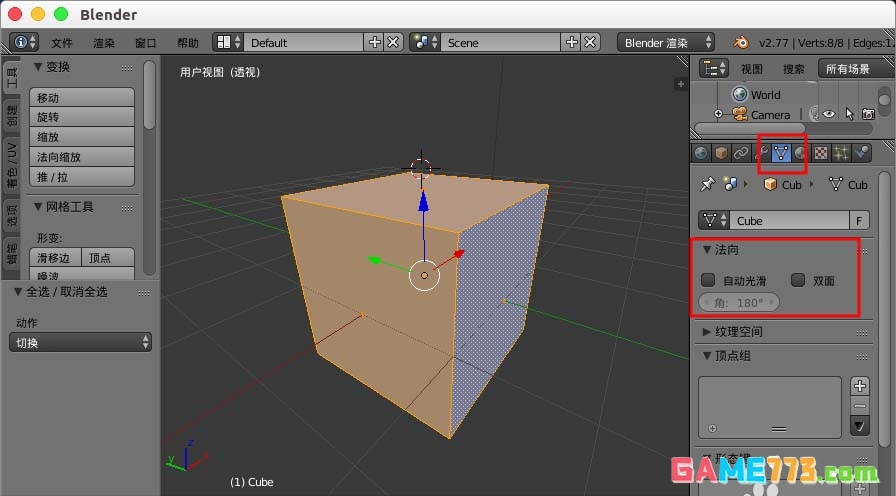The image size is (896, 496).
Task: Delete the Default screen layout with X
Action: [x=393, y=42]
